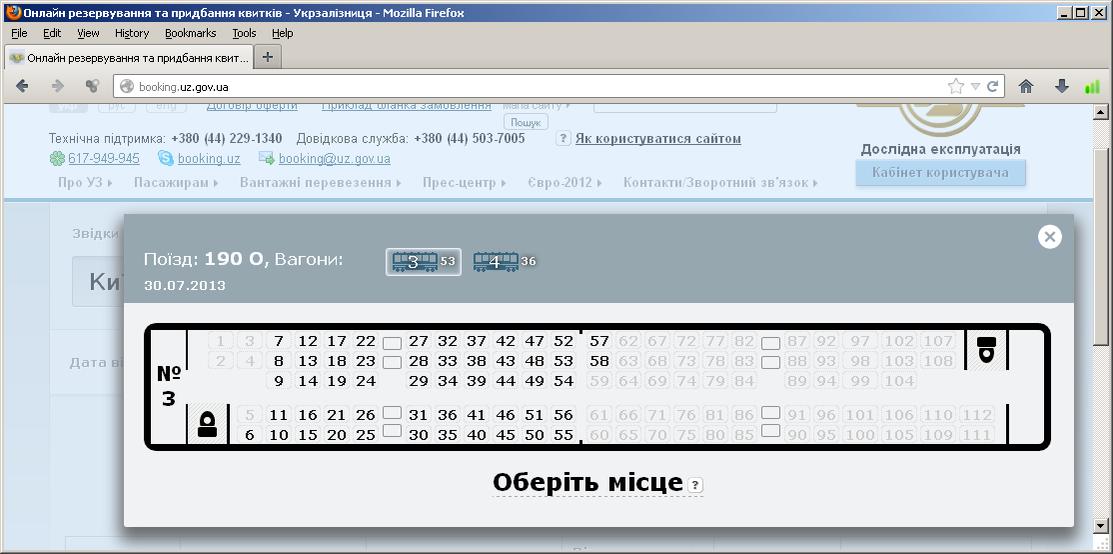The width and height of the screenshot is (1113, 554).
Task: Expand the Прес-центр navigation menu
Action: click(x=463, y=183)
